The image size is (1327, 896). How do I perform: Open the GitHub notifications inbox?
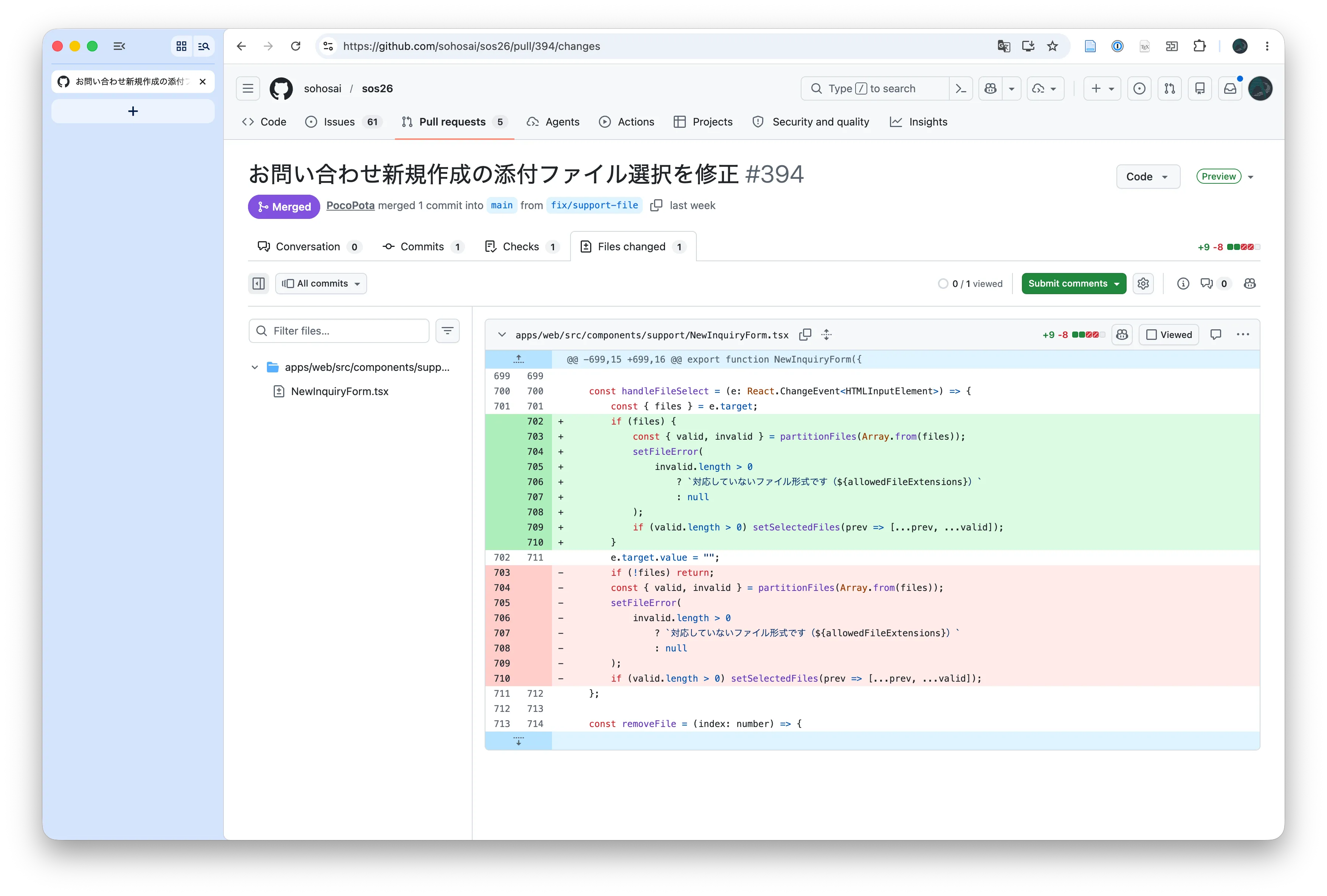click(1230, 88)
